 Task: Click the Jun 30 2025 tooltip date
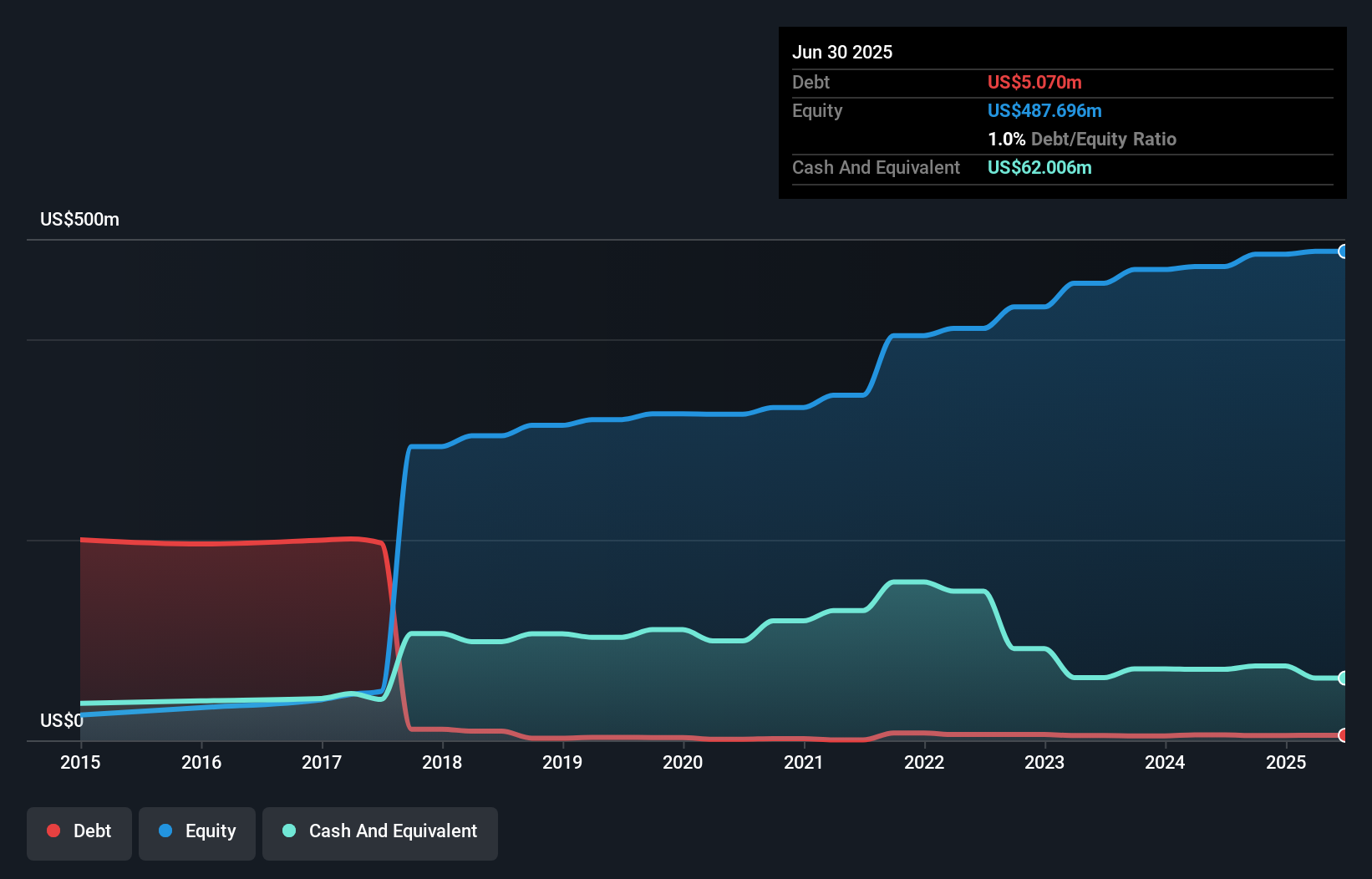pyautogui.click(x=842, y=52)
